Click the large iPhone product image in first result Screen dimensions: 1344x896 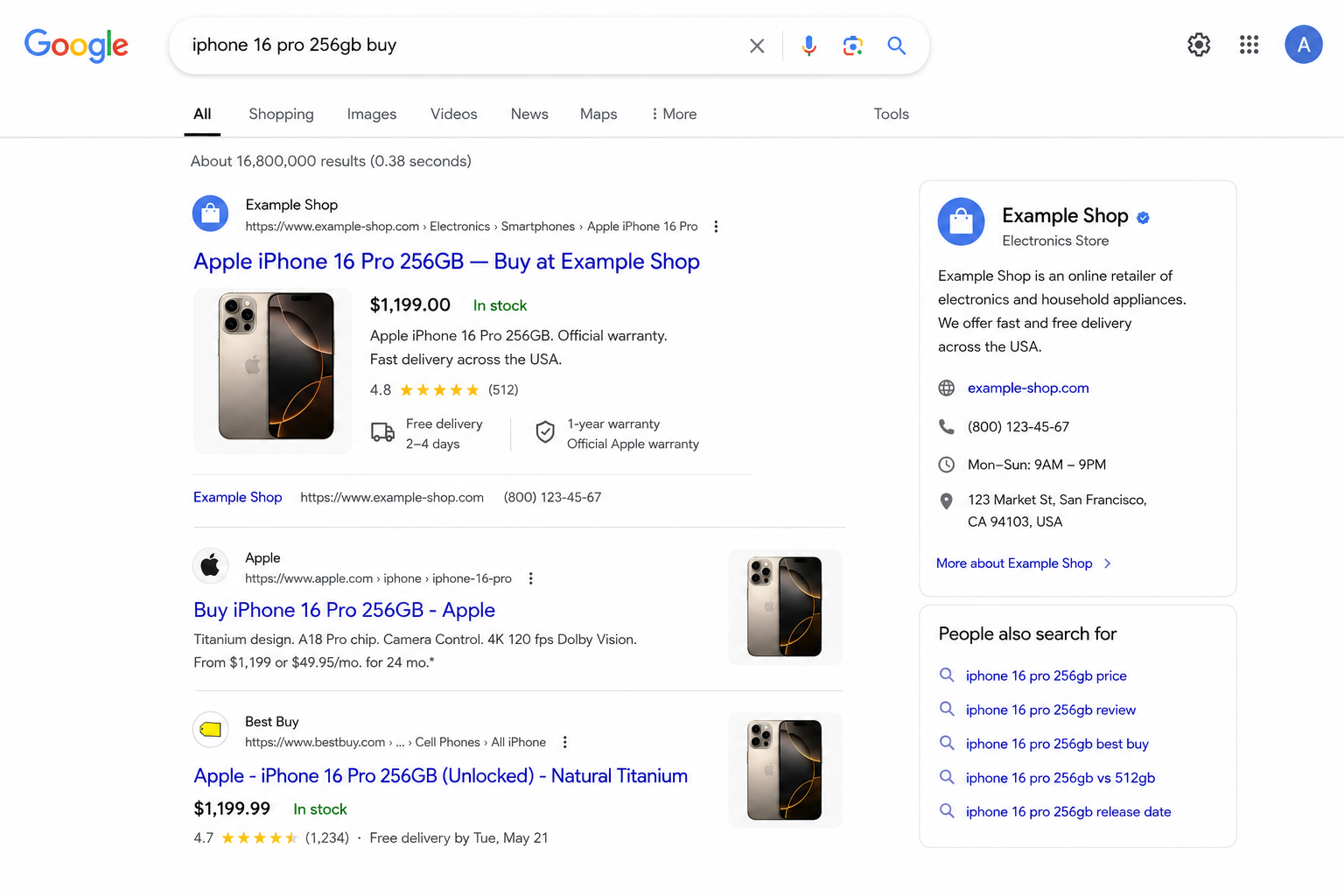tap(273, 371)
